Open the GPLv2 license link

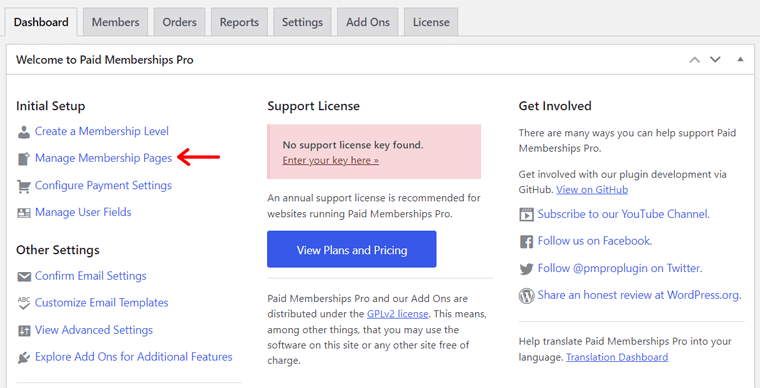tap(397, 314)
